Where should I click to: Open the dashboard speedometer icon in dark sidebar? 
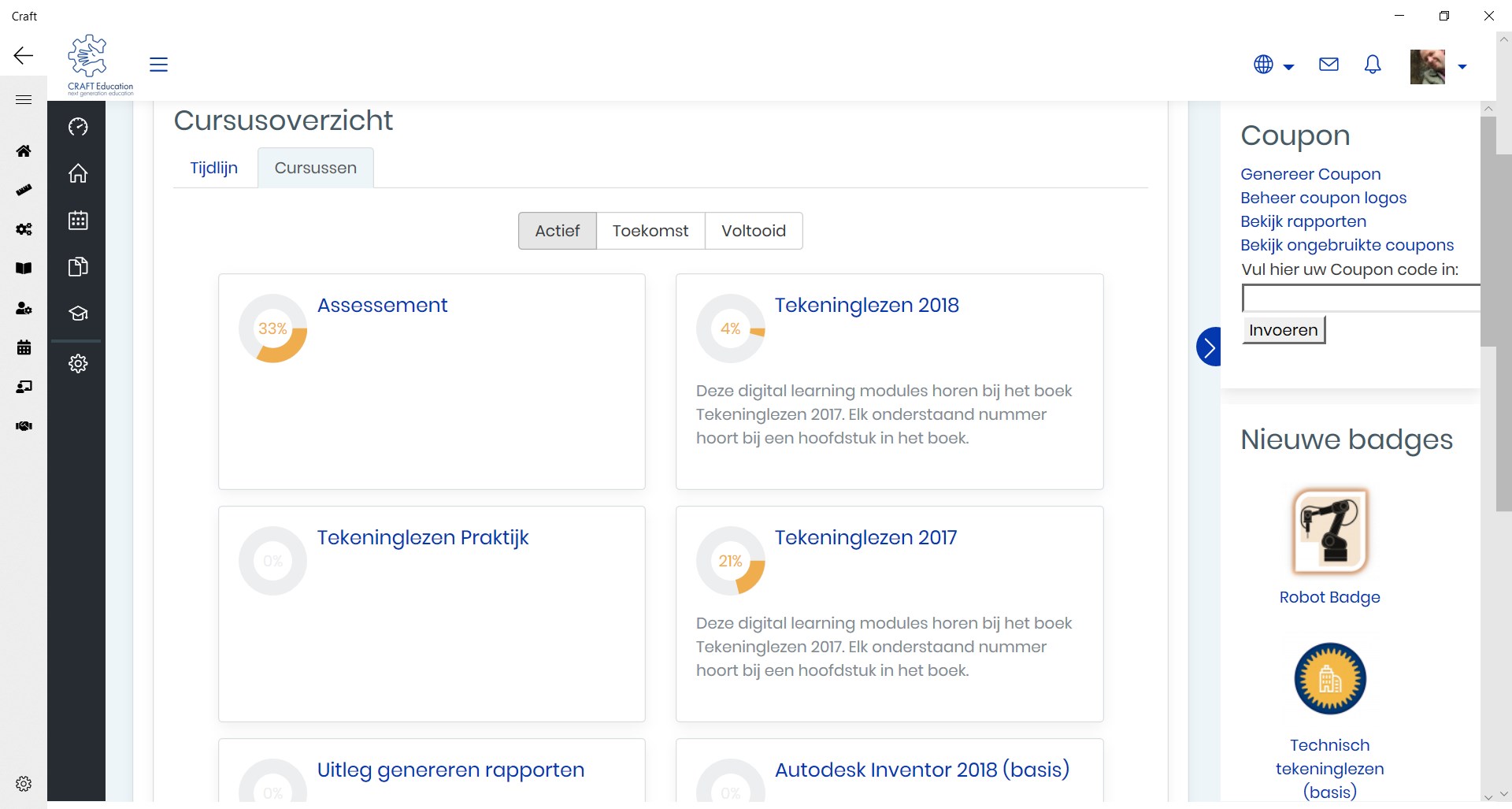coord(77,127)
